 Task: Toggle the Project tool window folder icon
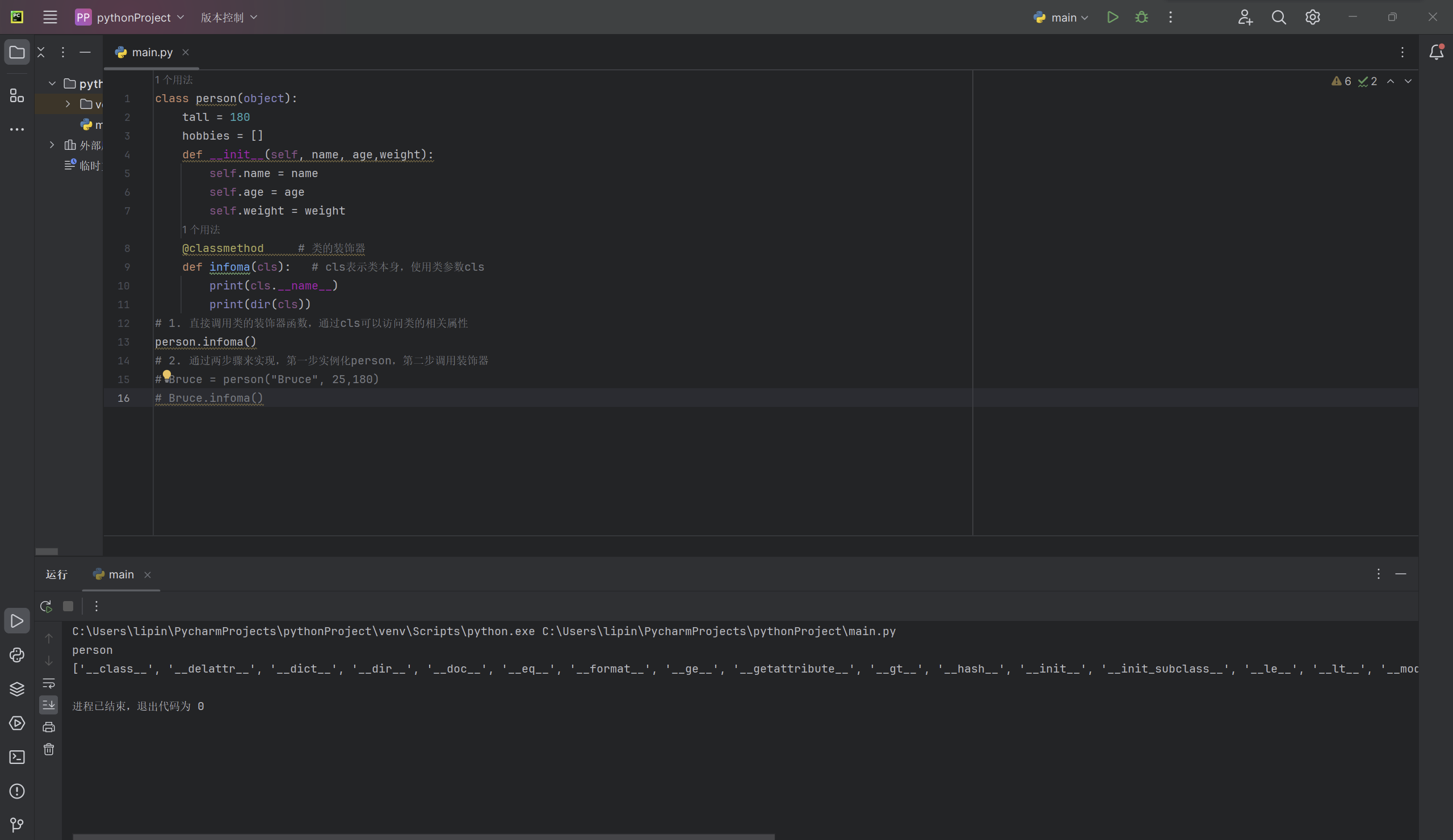pyautogui.click(x=16, y=52)
